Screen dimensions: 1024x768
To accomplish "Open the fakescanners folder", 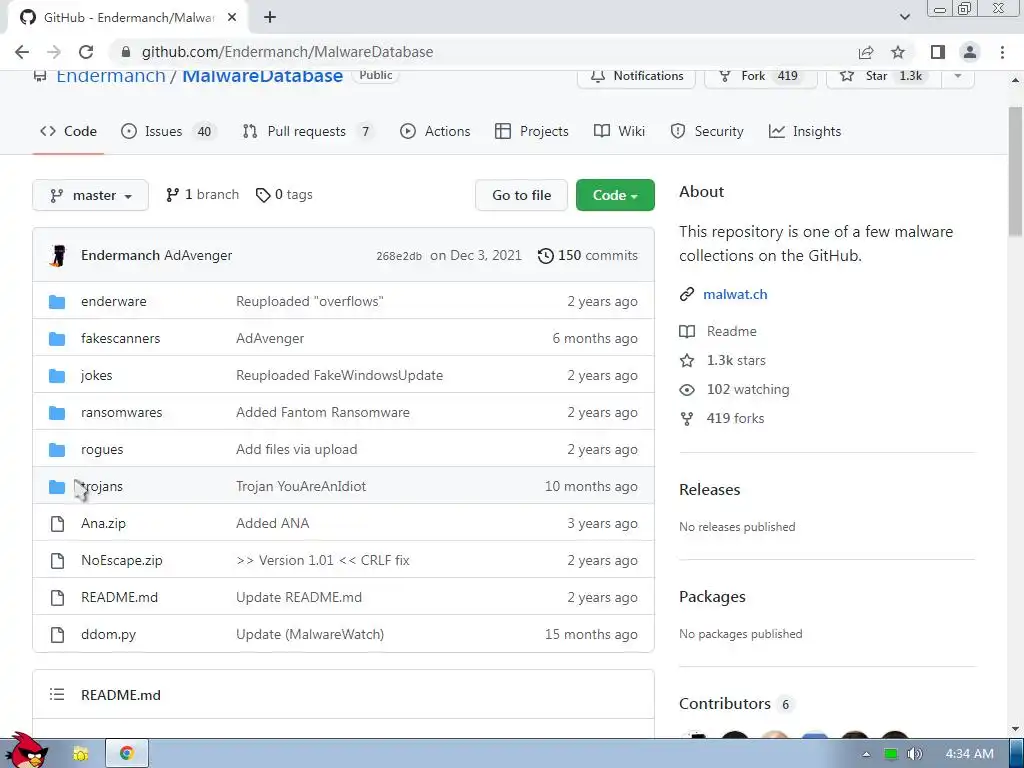I will [x=120, y=338].
